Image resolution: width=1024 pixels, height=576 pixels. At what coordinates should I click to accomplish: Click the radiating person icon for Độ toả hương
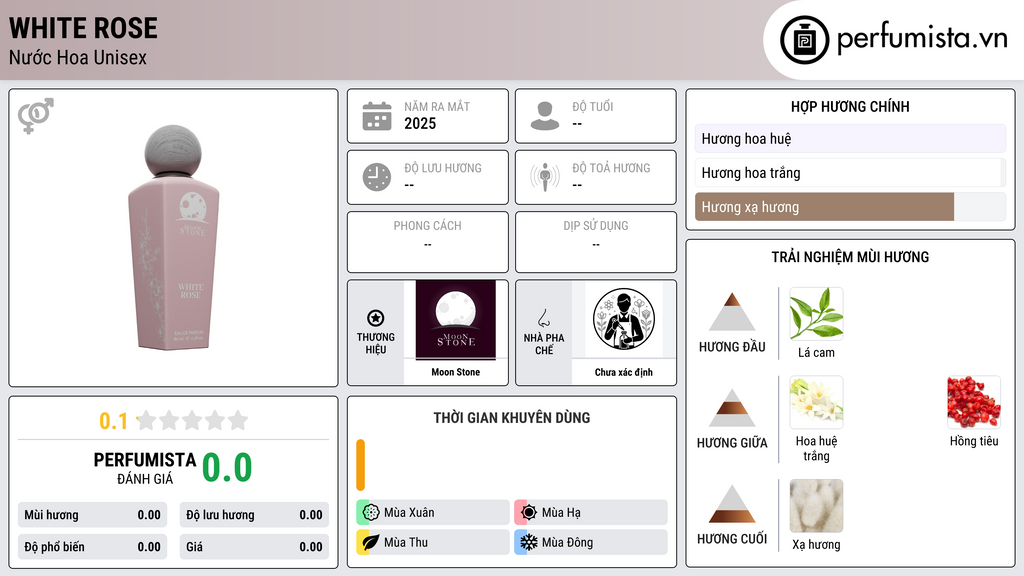click(x=545, y=177)
